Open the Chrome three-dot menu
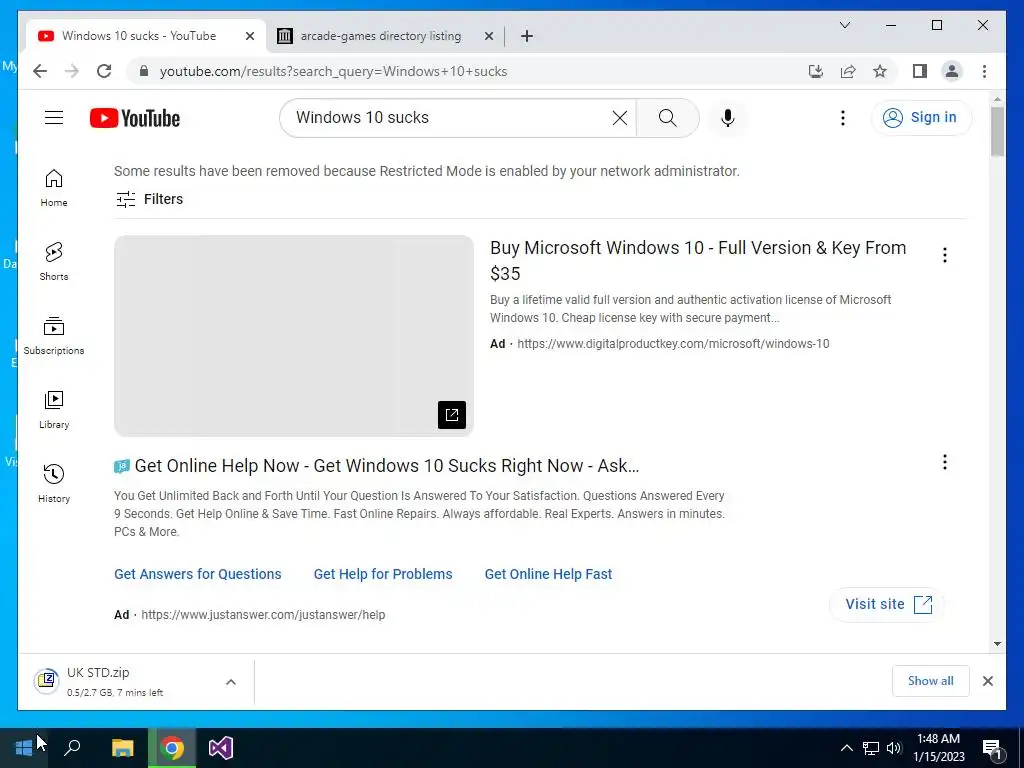The height and width of the screenshot is (768, 1024). click(x=984, y=71)
